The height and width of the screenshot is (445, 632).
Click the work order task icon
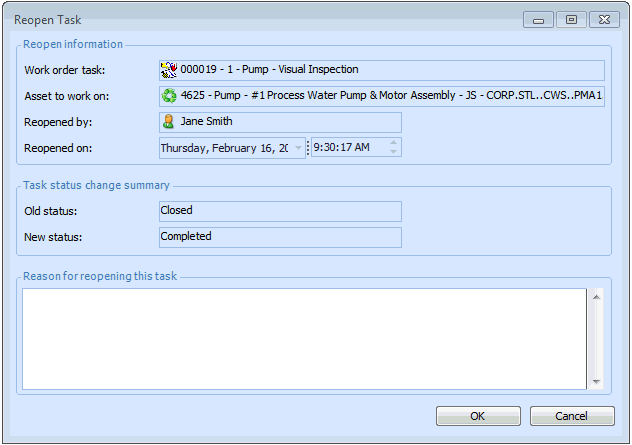coord(169,70)
